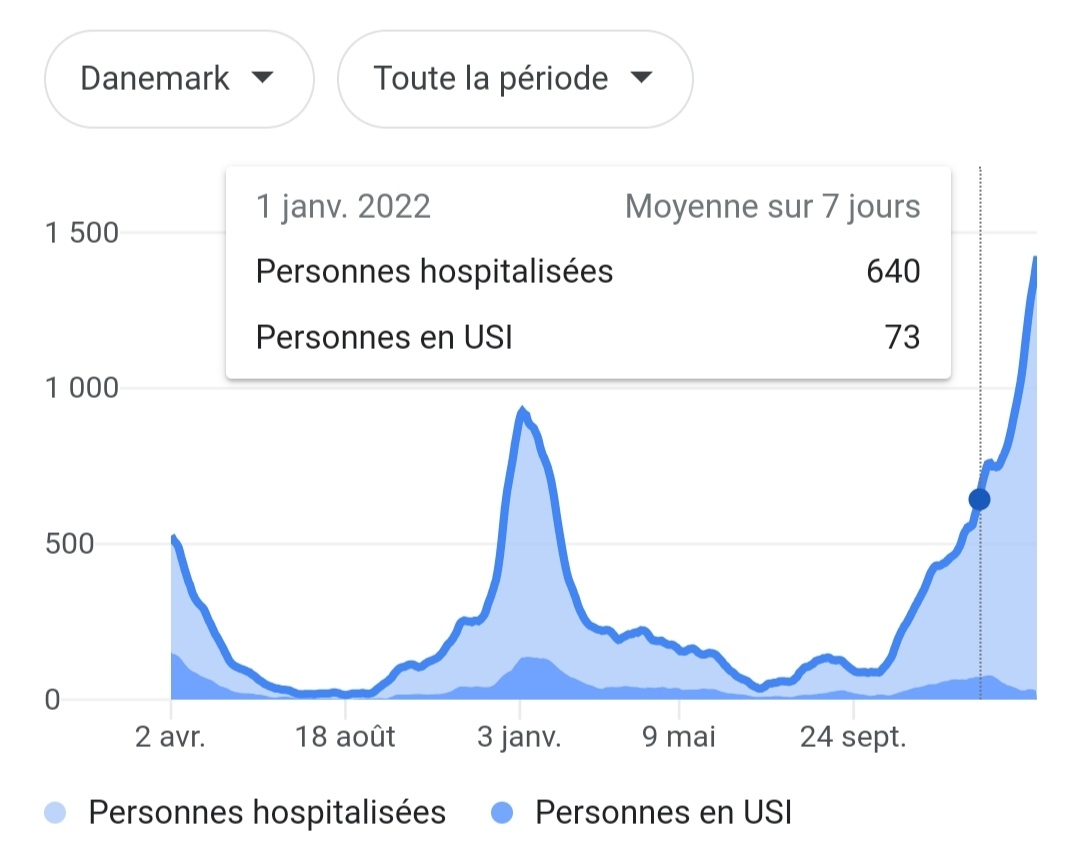The image size is (1080, 843).
Task: Click the 73 USI value in tooltip
Action: click(902, 337)
